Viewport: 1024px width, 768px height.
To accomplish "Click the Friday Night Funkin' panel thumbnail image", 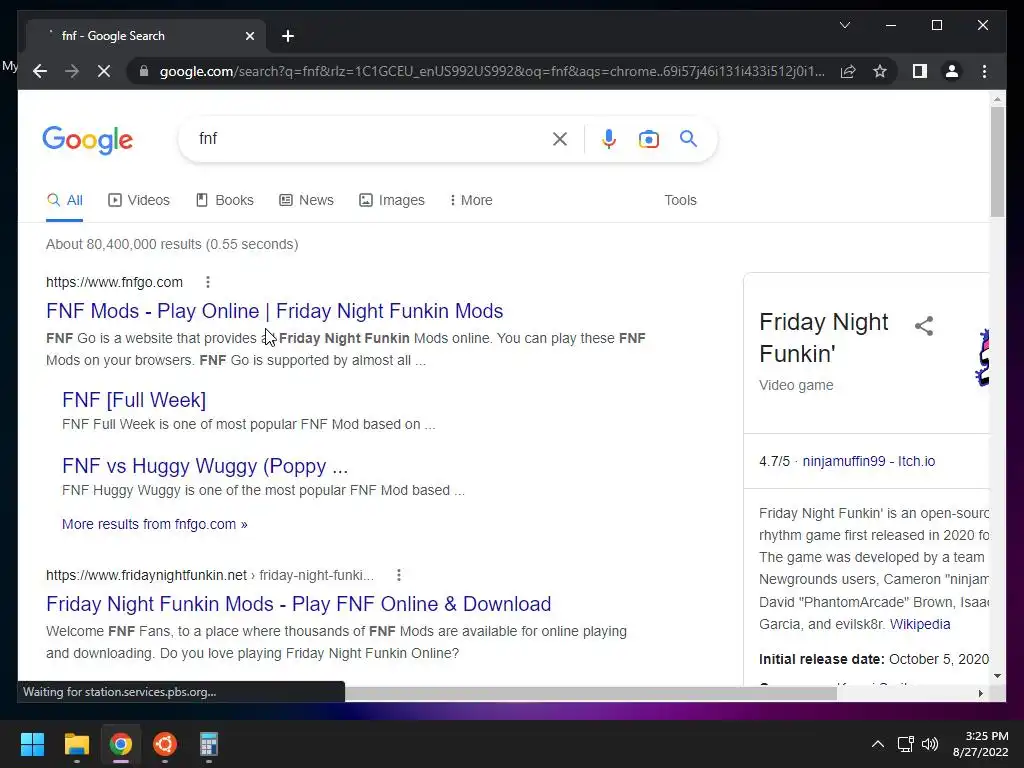I will coord(982,357).
